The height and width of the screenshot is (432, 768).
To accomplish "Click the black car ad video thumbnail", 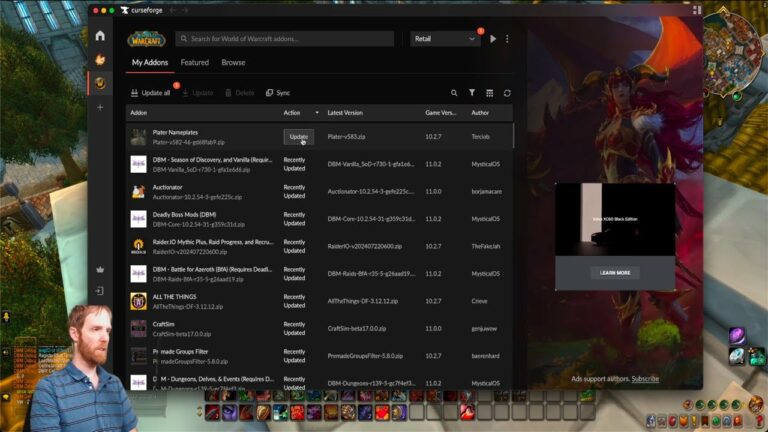I will tap(615, 219).
